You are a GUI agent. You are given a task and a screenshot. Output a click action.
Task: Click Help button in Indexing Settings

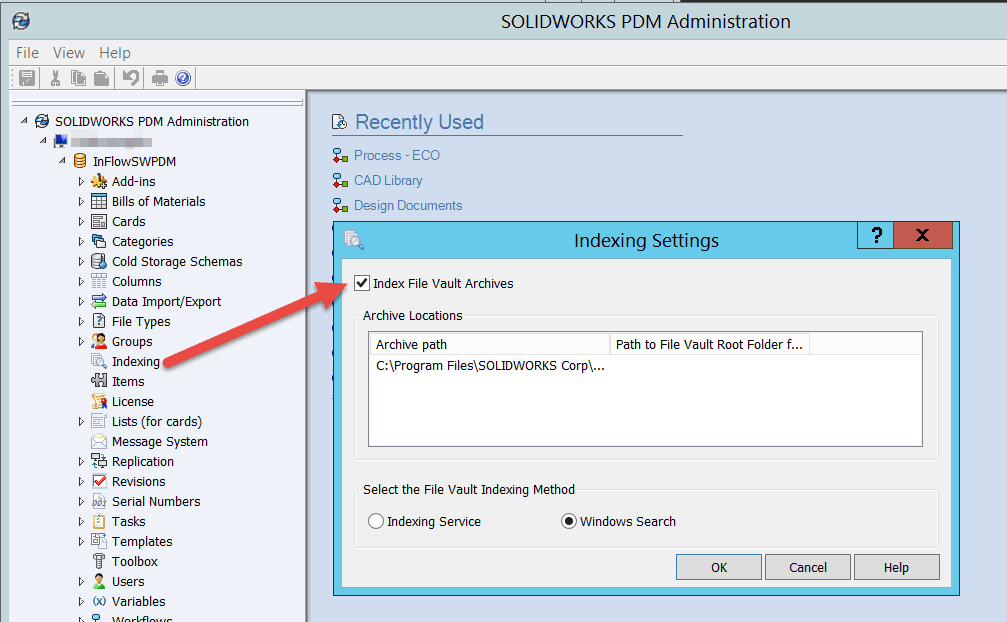tap(897, 567)
